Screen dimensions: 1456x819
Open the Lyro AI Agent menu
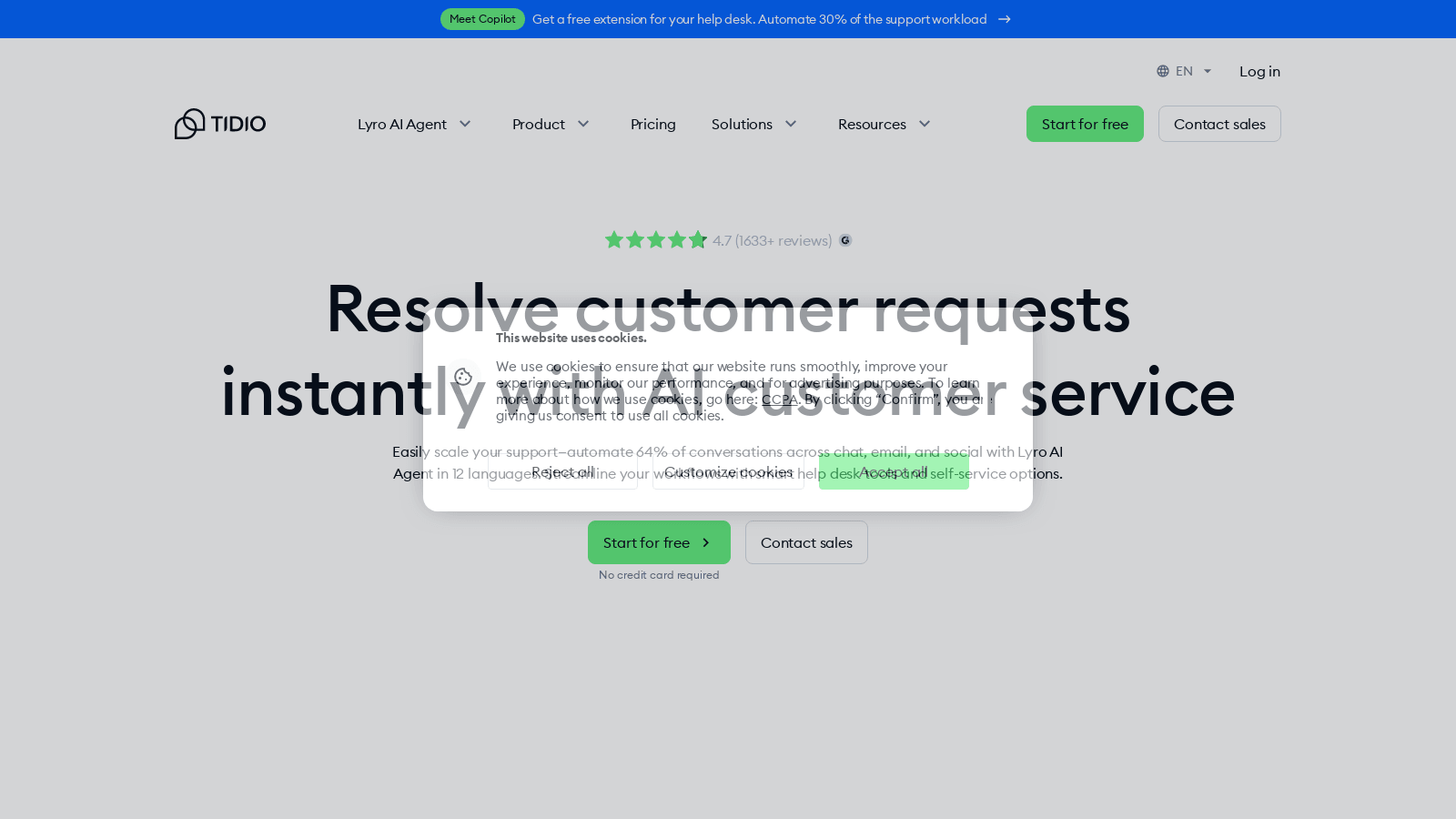click(402, 124)
